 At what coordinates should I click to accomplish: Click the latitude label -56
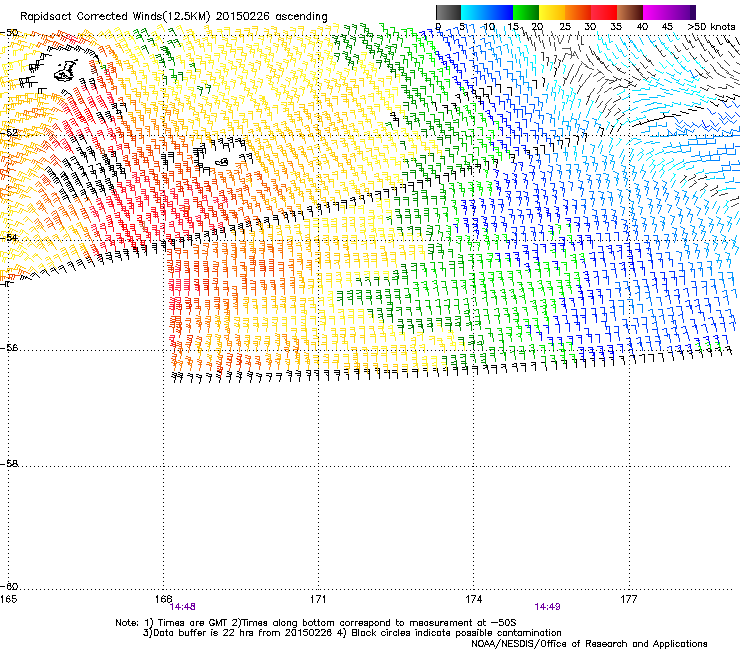9,348
